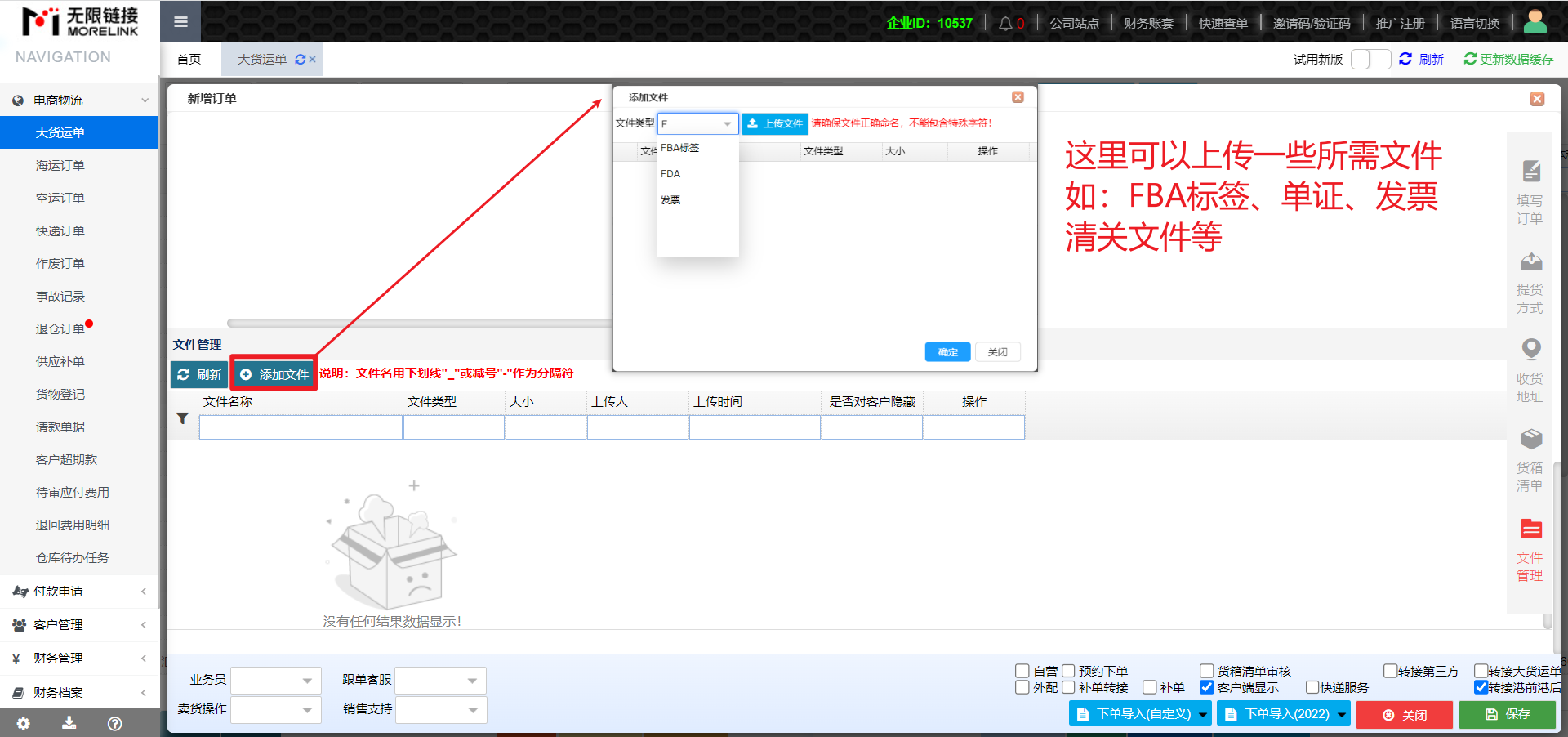Switch to the 首页 tab
The image size is (1568, 737).
coord(189,60)
